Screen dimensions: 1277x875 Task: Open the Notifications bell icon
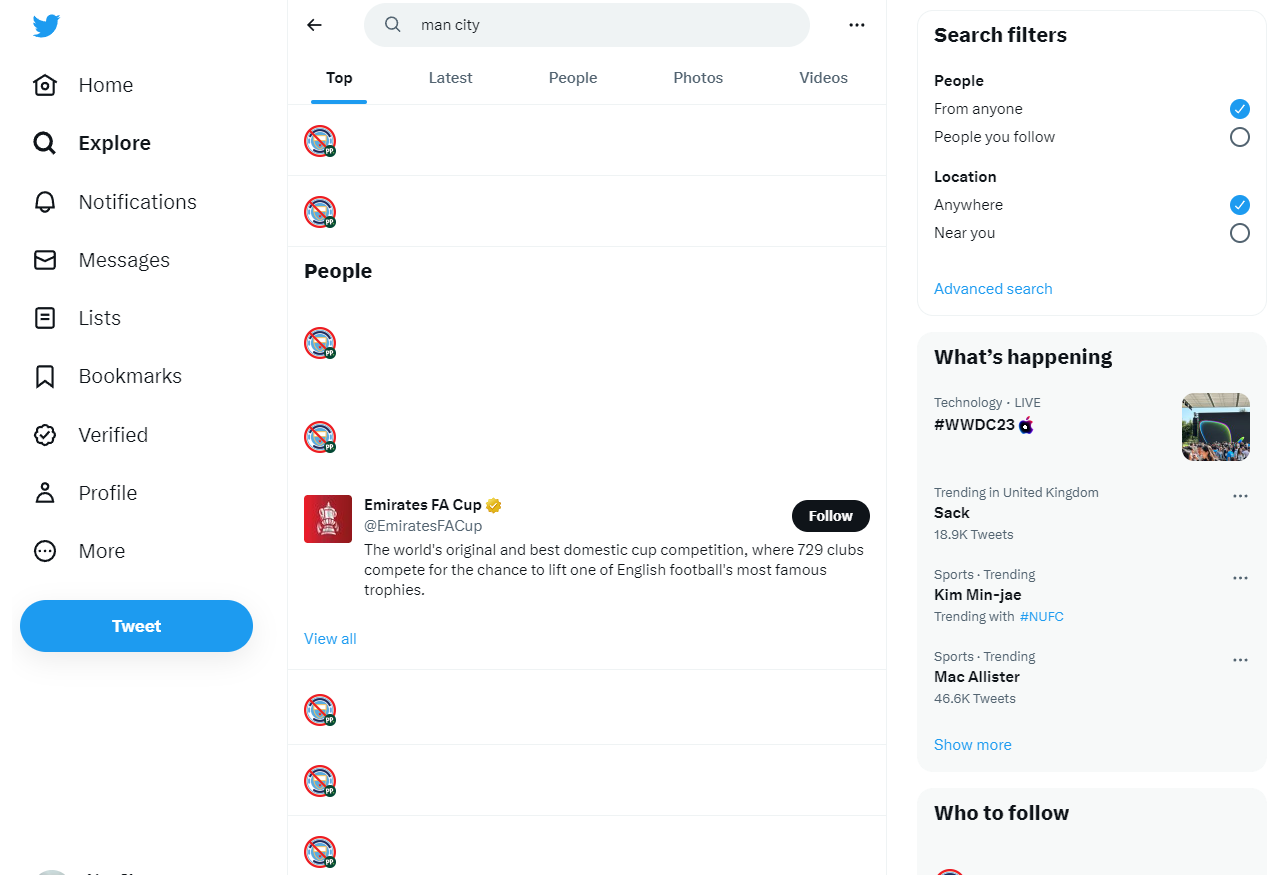[45, 202]
